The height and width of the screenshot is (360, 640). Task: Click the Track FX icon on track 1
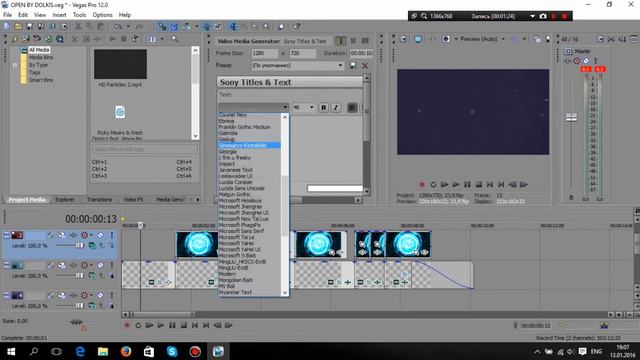tap(73, 235)
